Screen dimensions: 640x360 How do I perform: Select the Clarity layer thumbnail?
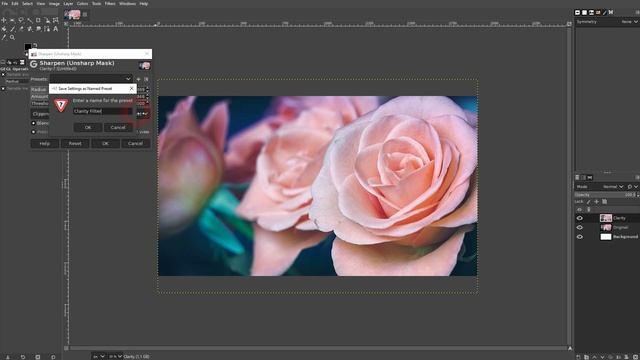point(606,218)
